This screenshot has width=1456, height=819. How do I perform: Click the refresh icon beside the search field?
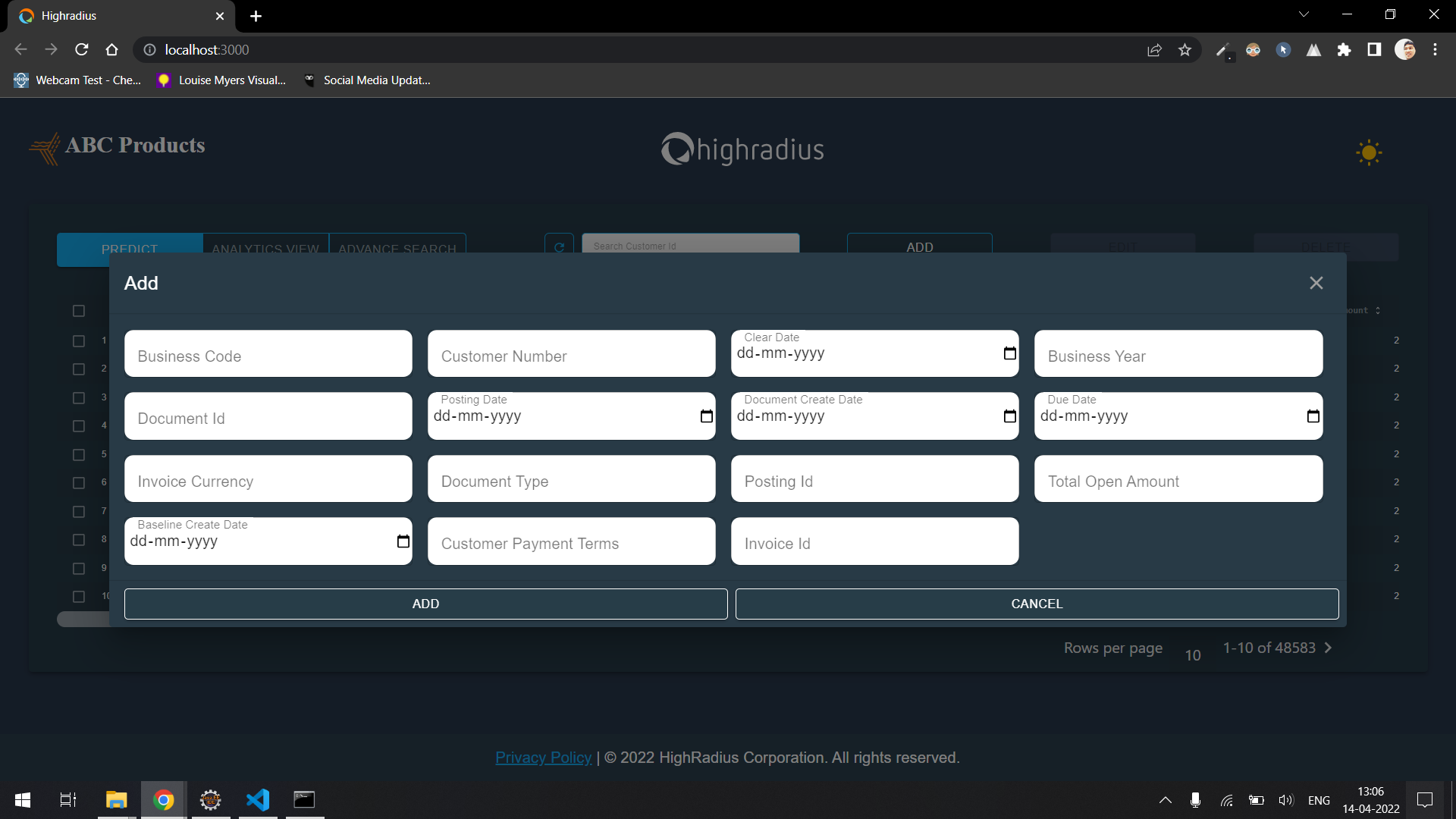559,246
